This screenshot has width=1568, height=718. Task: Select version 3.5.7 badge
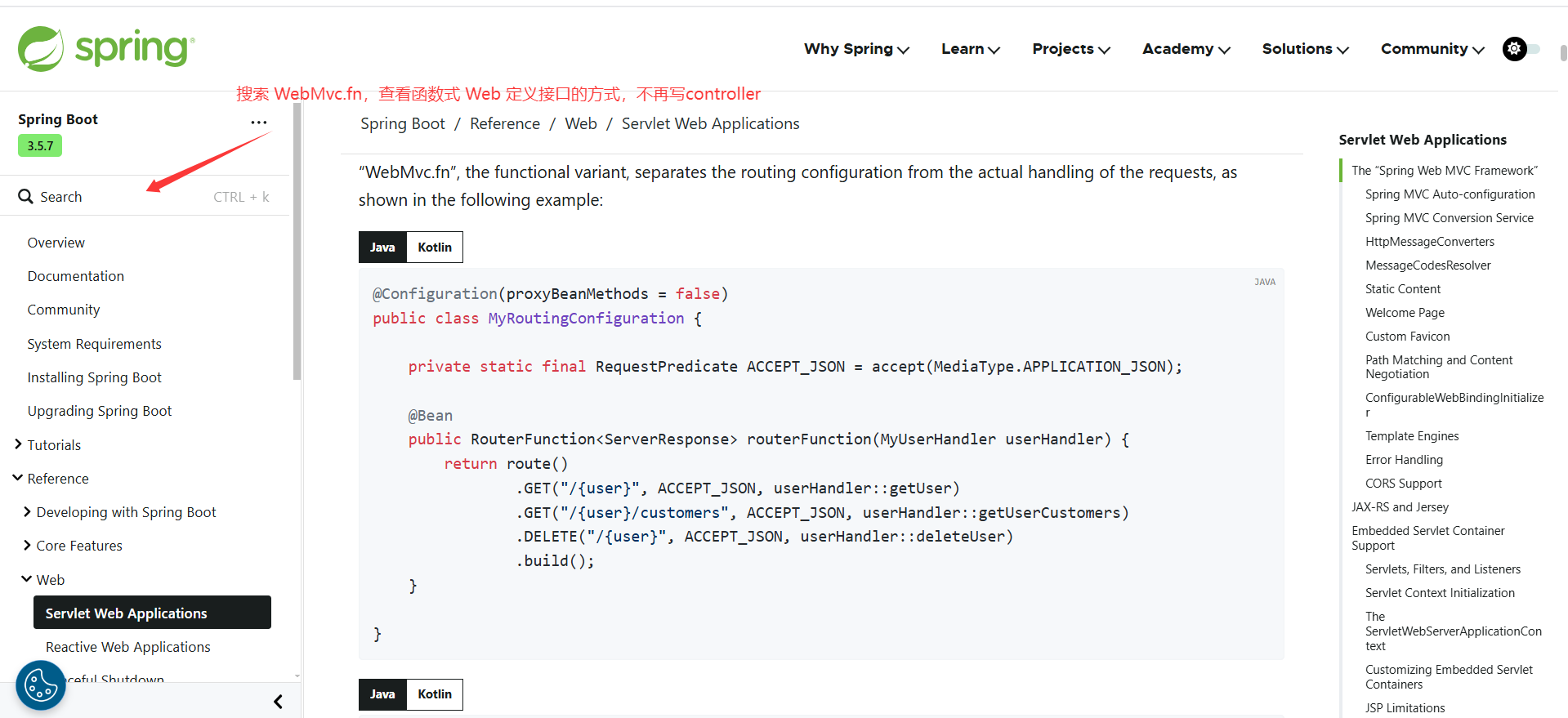[x=40, y=146]
